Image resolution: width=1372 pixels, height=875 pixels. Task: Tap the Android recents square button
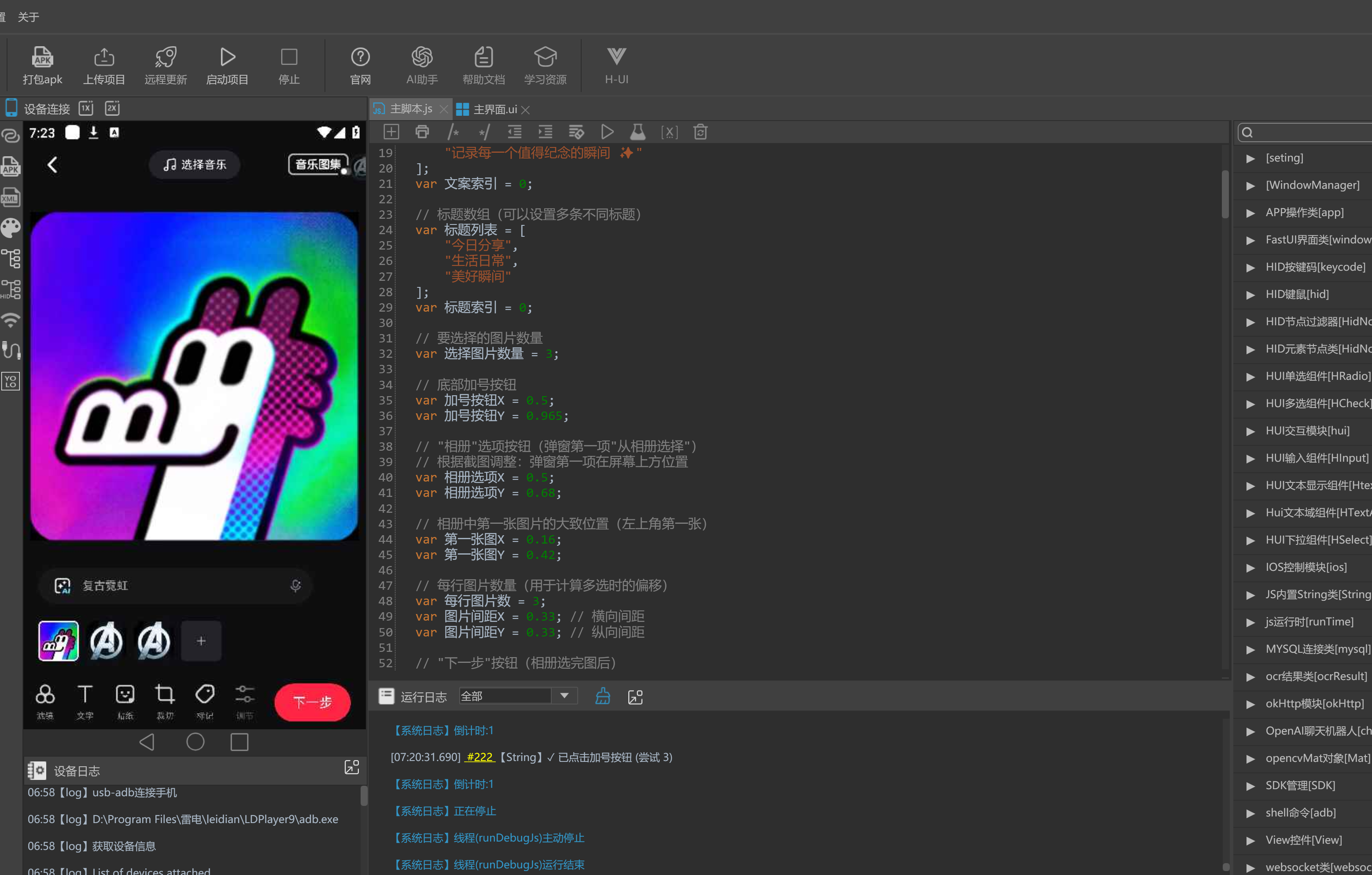(239, 742)
